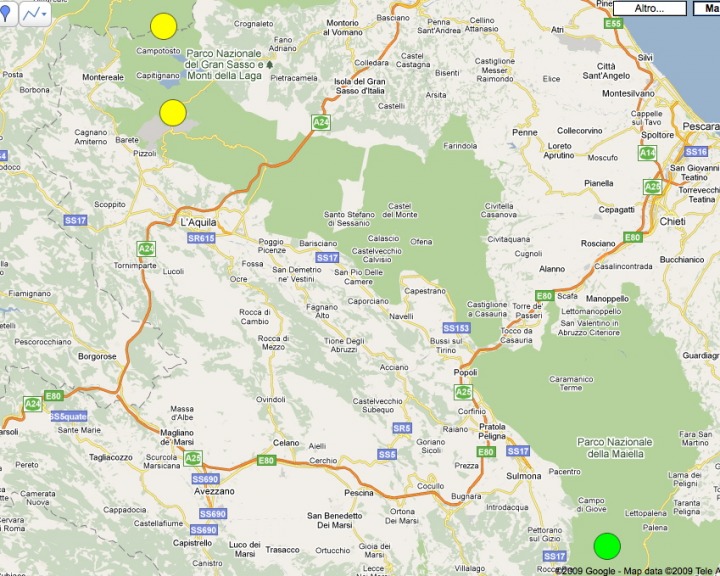Click the SS17 shield near Scoppito

pyautogui.click(x=75, y=220)
